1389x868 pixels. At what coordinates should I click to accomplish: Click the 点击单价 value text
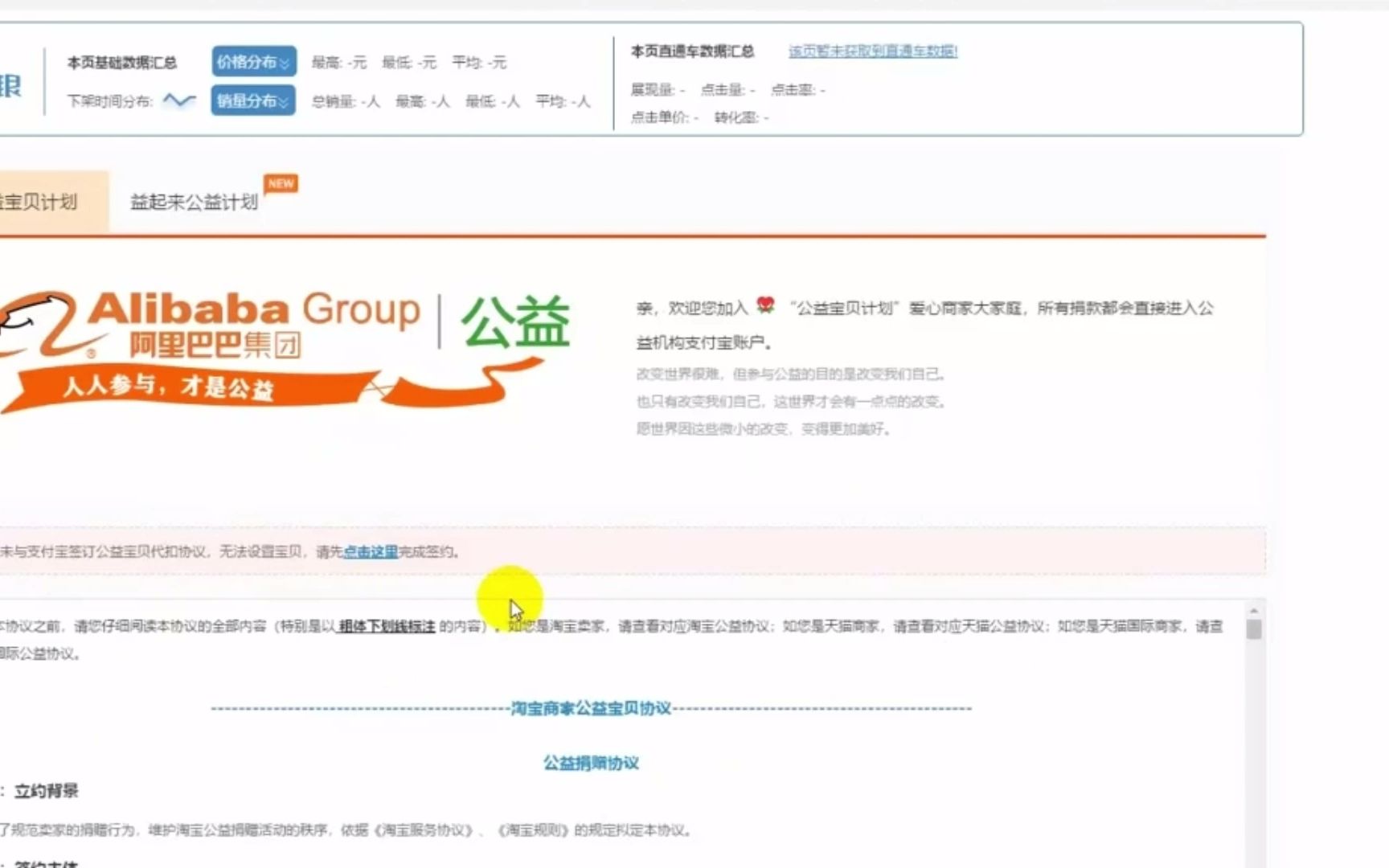(664, 117)
